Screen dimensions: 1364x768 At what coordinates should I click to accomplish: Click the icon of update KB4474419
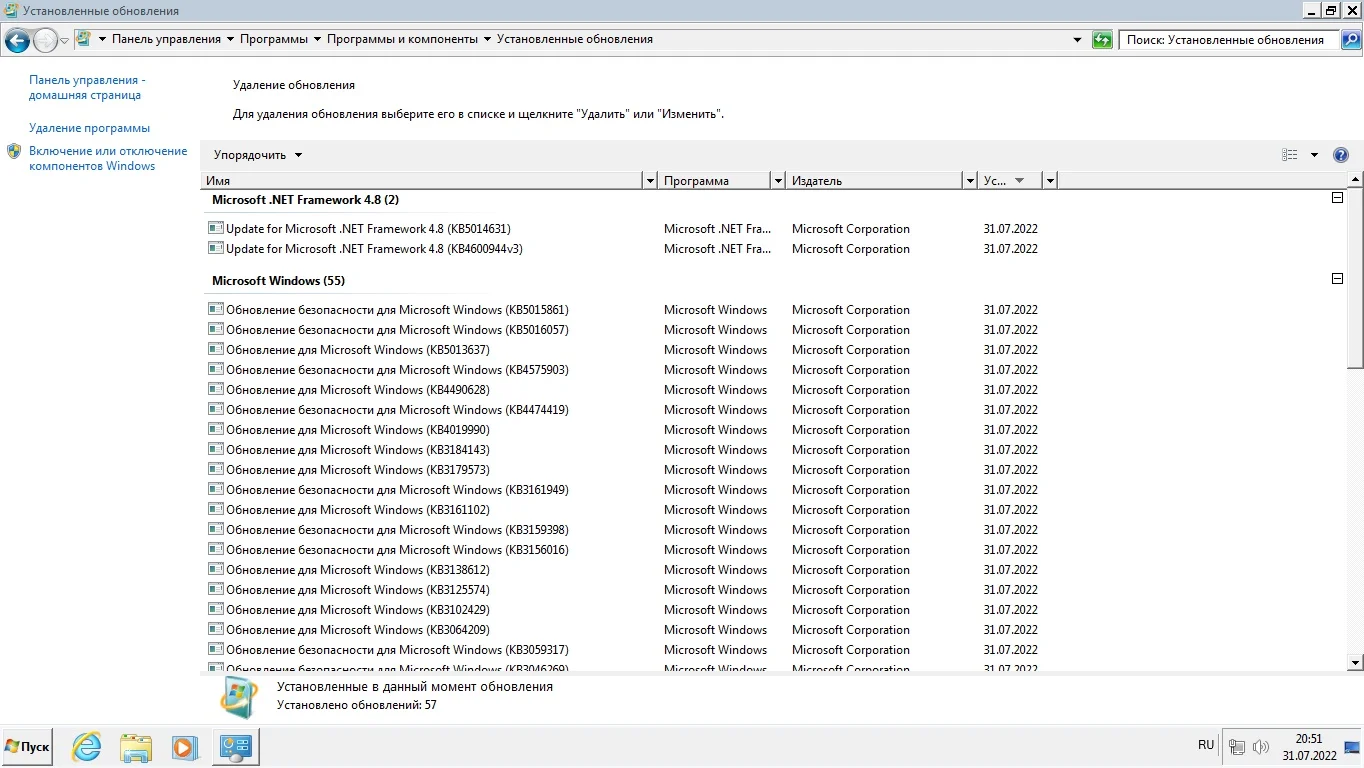[215, 409]
